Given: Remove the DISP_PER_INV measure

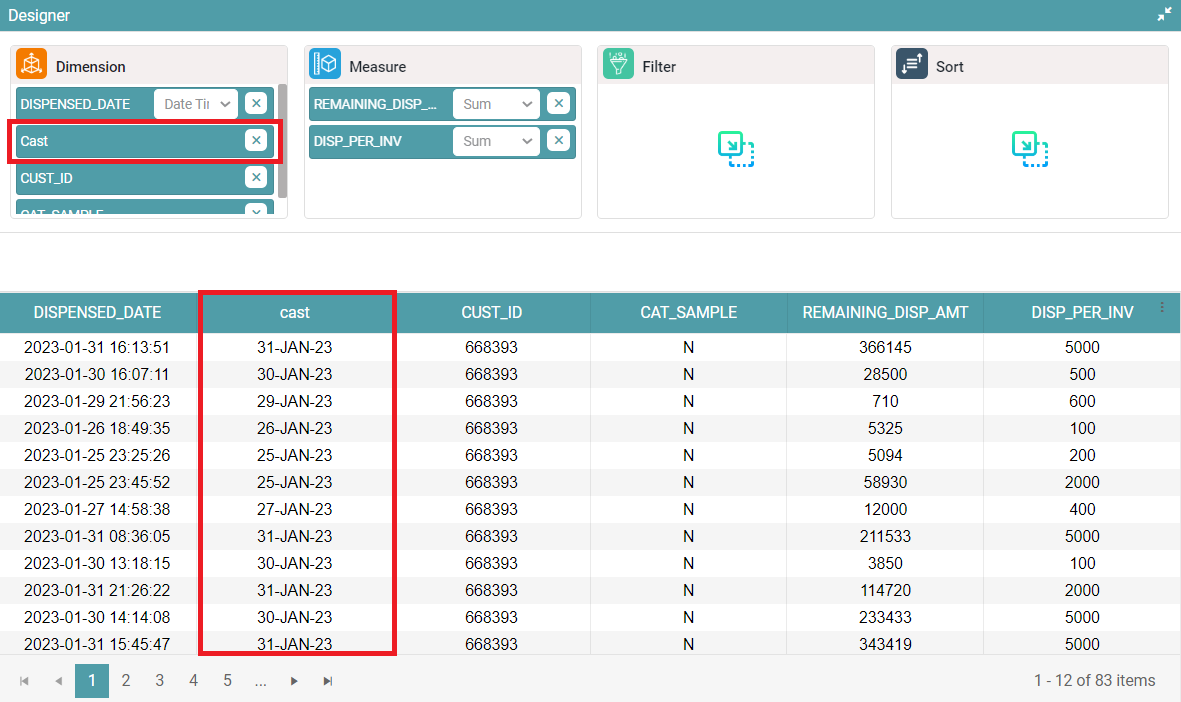Looking at the screenshot, I should pyautogui.click(x=558, y=141).
